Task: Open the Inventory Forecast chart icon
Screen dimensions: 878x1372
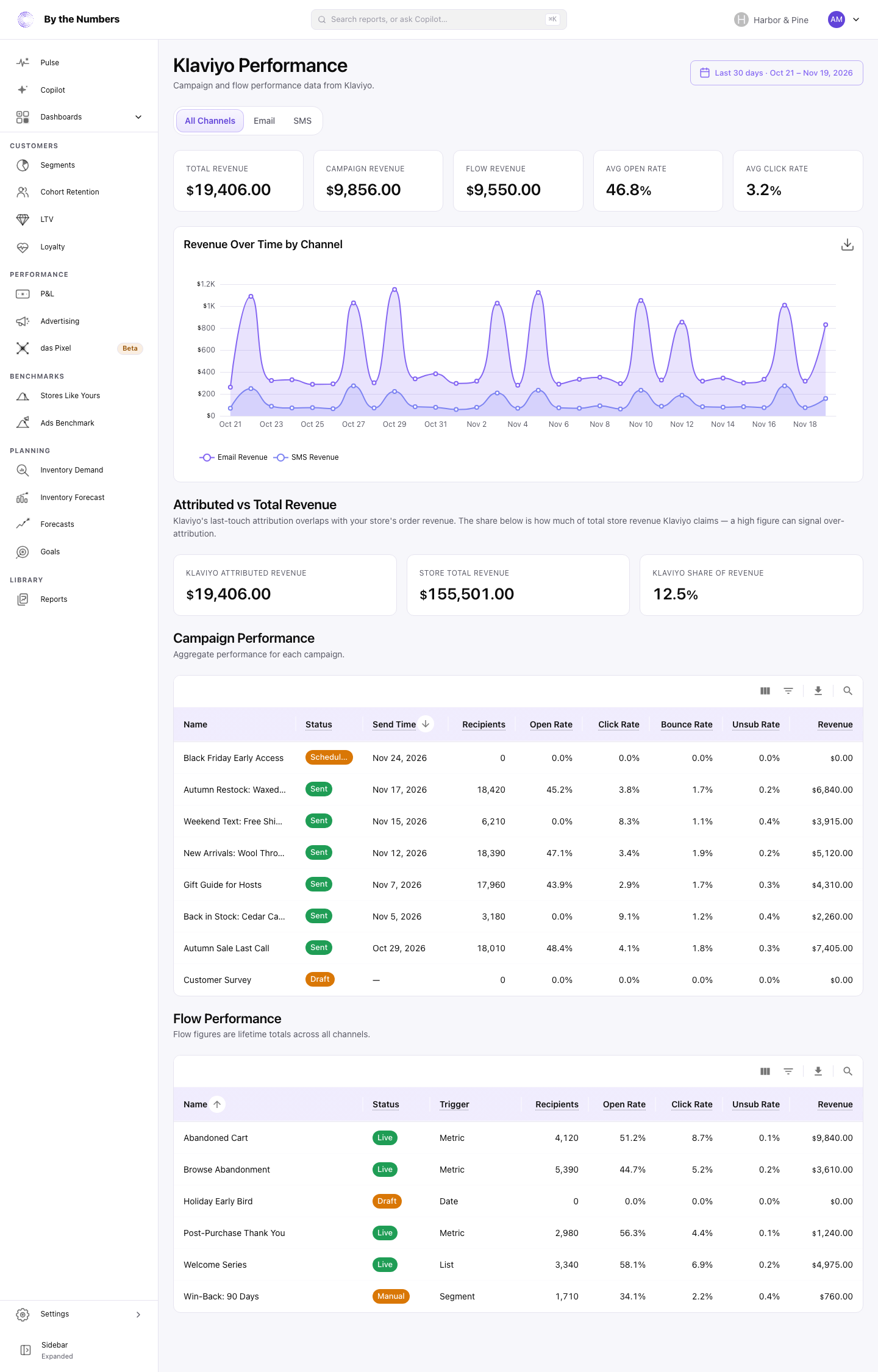Action: pyautogui.click(x=23, y=498)
